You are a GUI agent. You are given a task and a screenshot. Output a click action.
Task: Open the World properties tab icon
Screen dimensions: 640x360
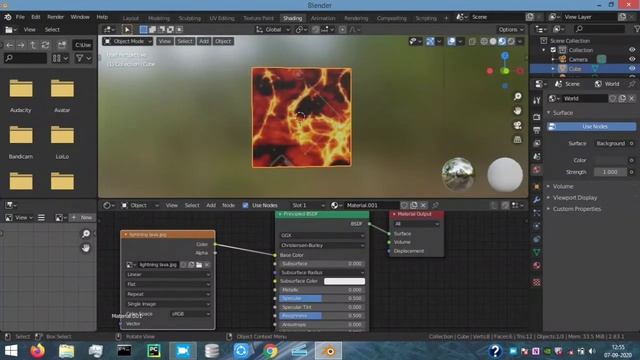(x=537, y=170)
